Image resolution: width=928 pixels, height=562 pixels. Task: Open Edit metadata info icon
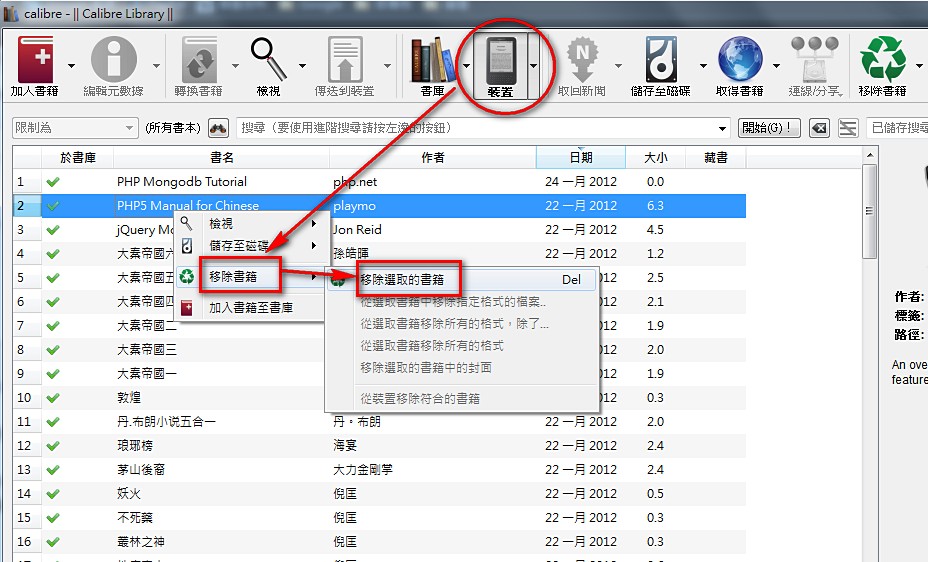(x=114, y=60)
